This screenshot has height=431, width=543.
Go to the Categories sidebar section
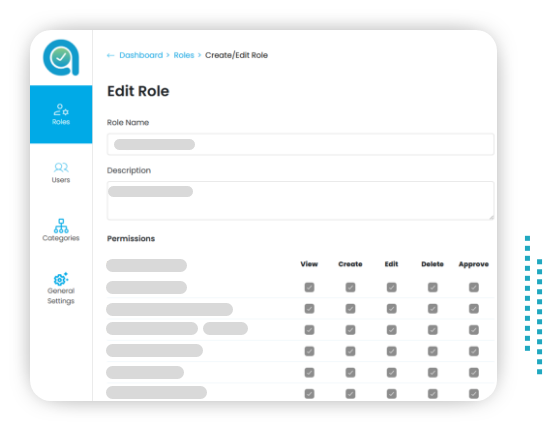point(61,230)
